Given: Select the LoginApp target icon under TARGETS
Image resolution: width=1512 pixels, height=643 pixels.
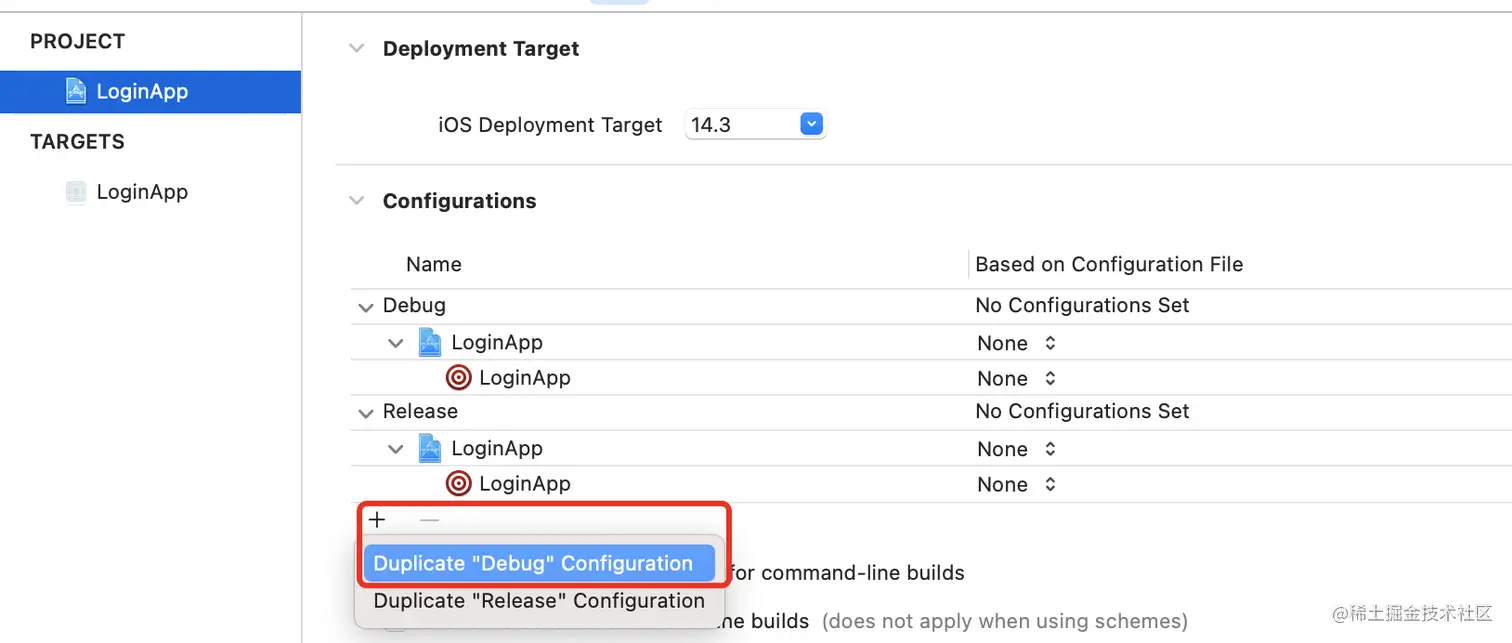Looking at the screenshot, I should pyautogui.click(x=76, y=192).
